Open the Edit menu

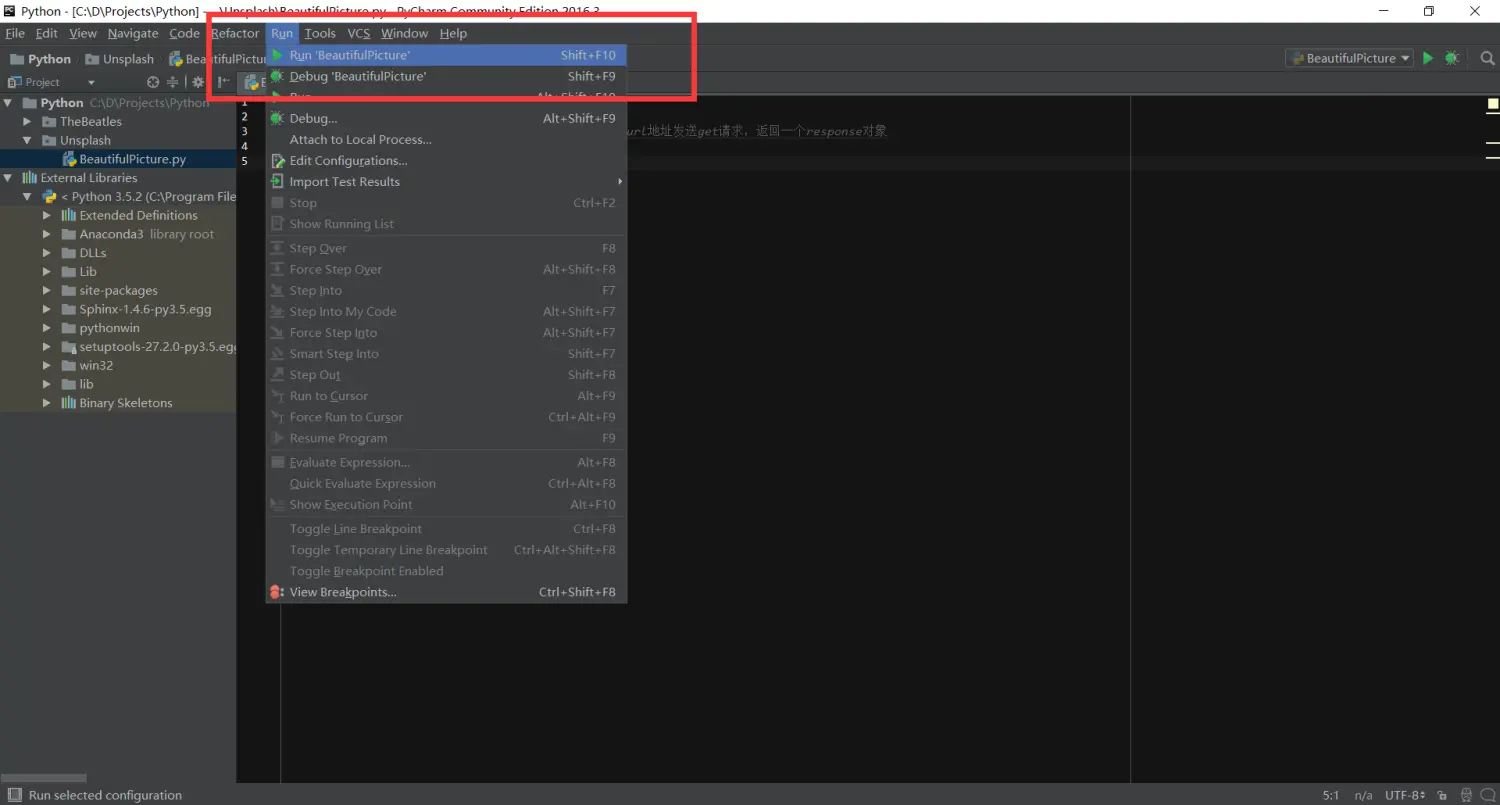[47, 33]
